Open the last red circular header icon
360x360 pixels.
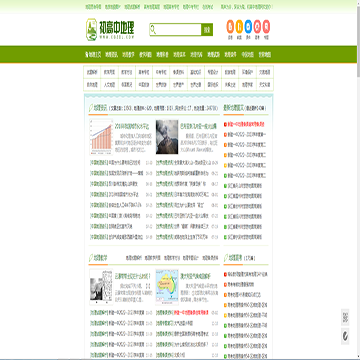tap(266, 27)
